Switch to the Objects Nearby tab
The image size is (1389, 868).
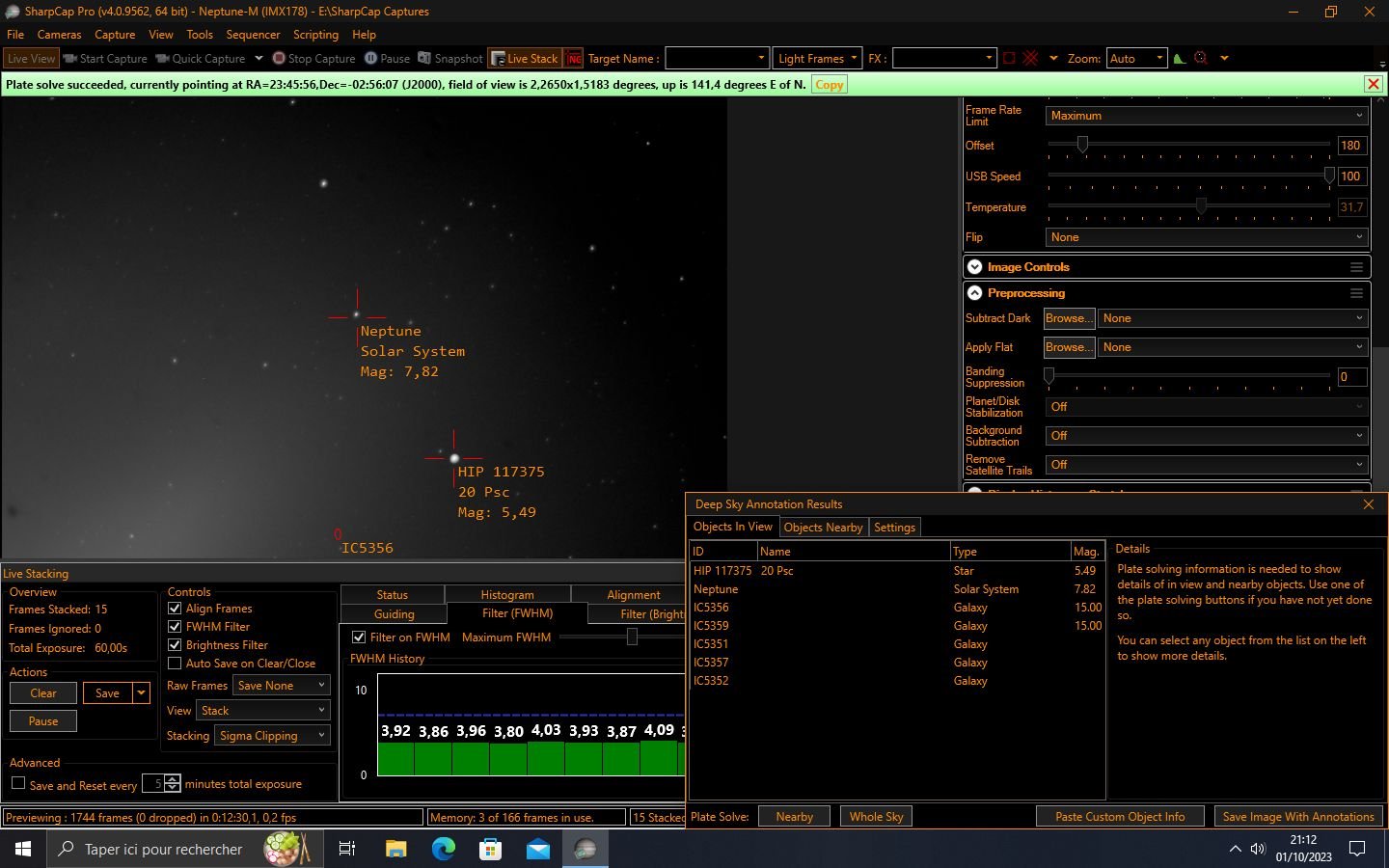pyautogui.click(x=823, y=528)
